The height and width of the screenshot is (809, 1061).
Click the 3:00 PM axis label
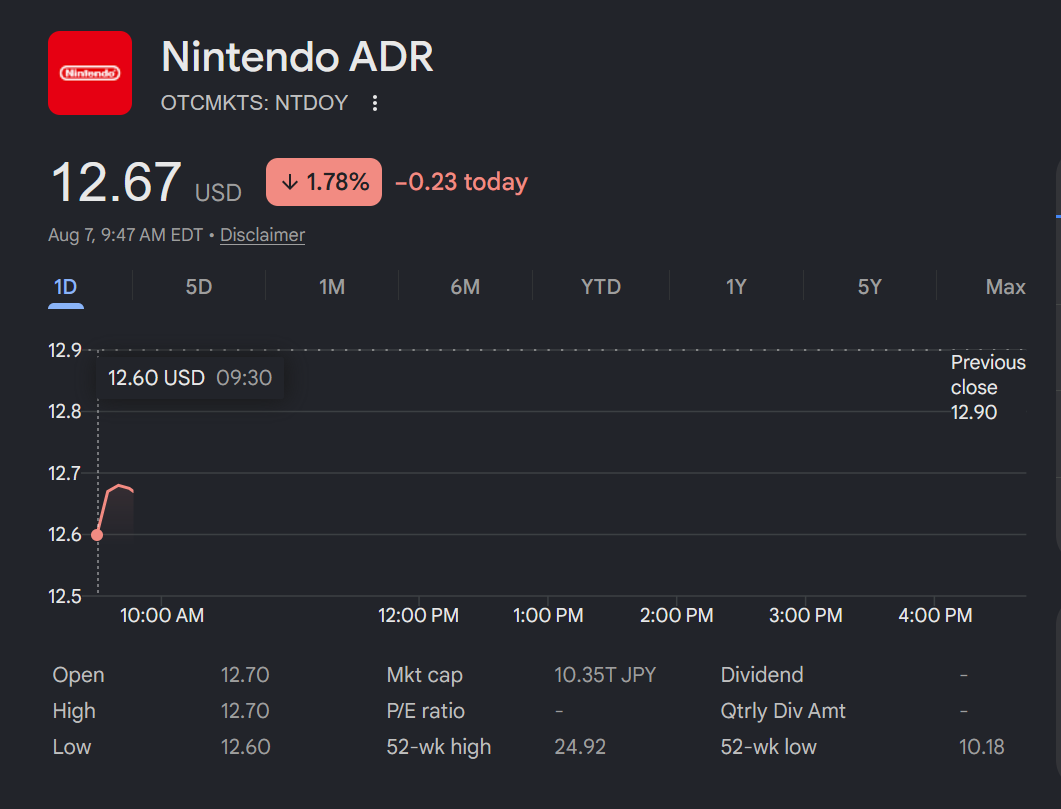pyautogui.click(x=806, y=616)
